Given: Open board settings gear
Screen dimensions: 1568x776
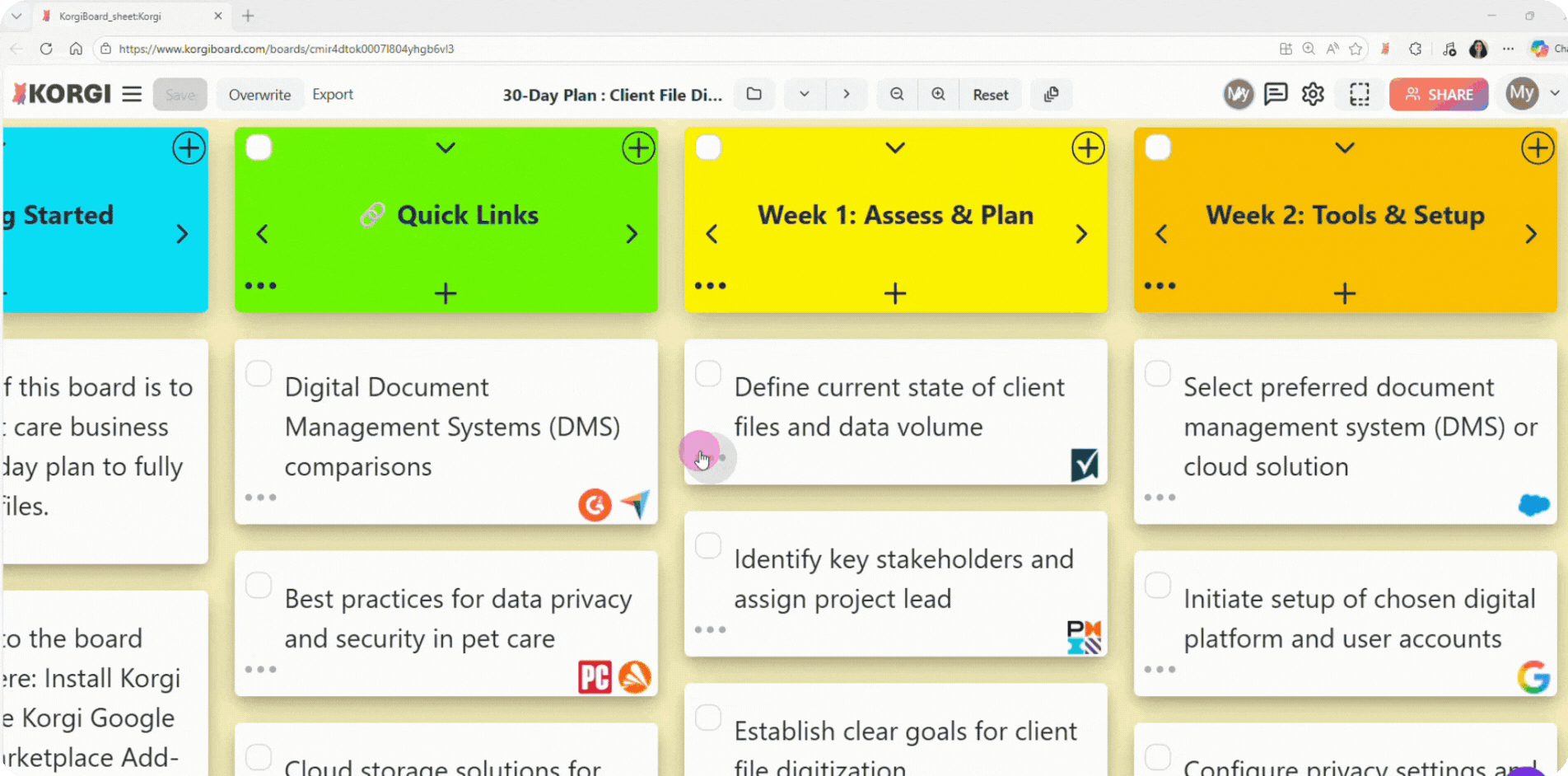Looking at the screenshot, I should (x=1313, y=94).
